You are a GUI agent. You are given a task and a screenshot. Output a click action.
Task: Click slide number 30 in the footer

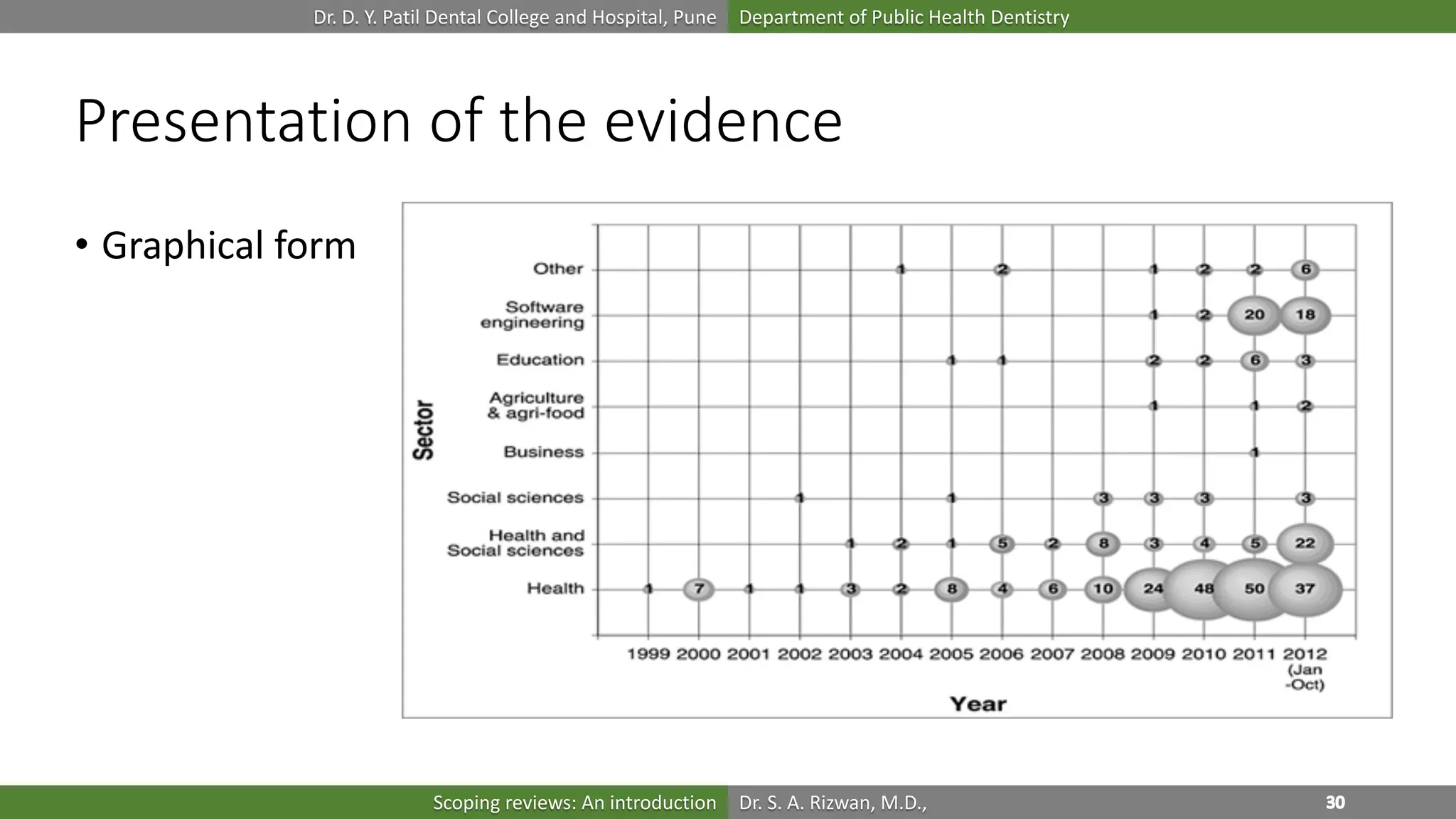1334,803
